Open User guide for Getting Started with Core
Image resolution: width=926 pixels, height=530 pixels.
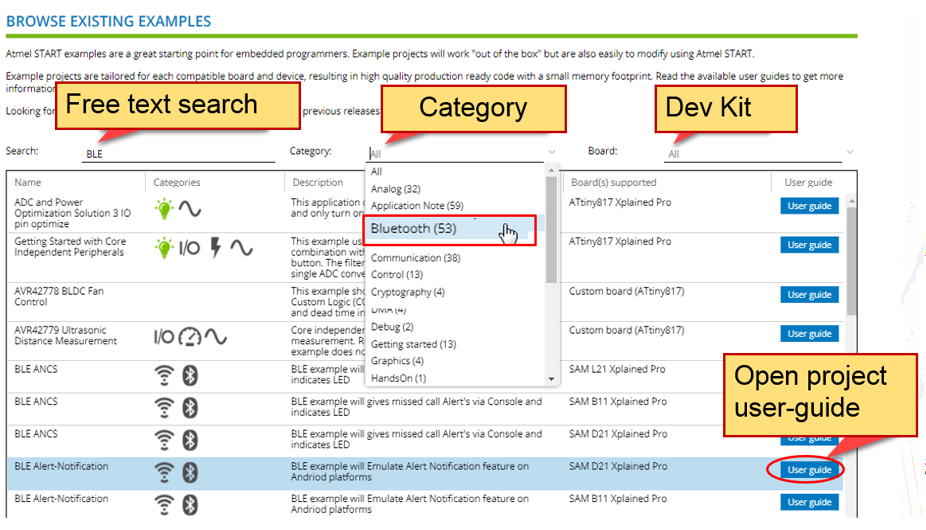[x=809, y=245]
